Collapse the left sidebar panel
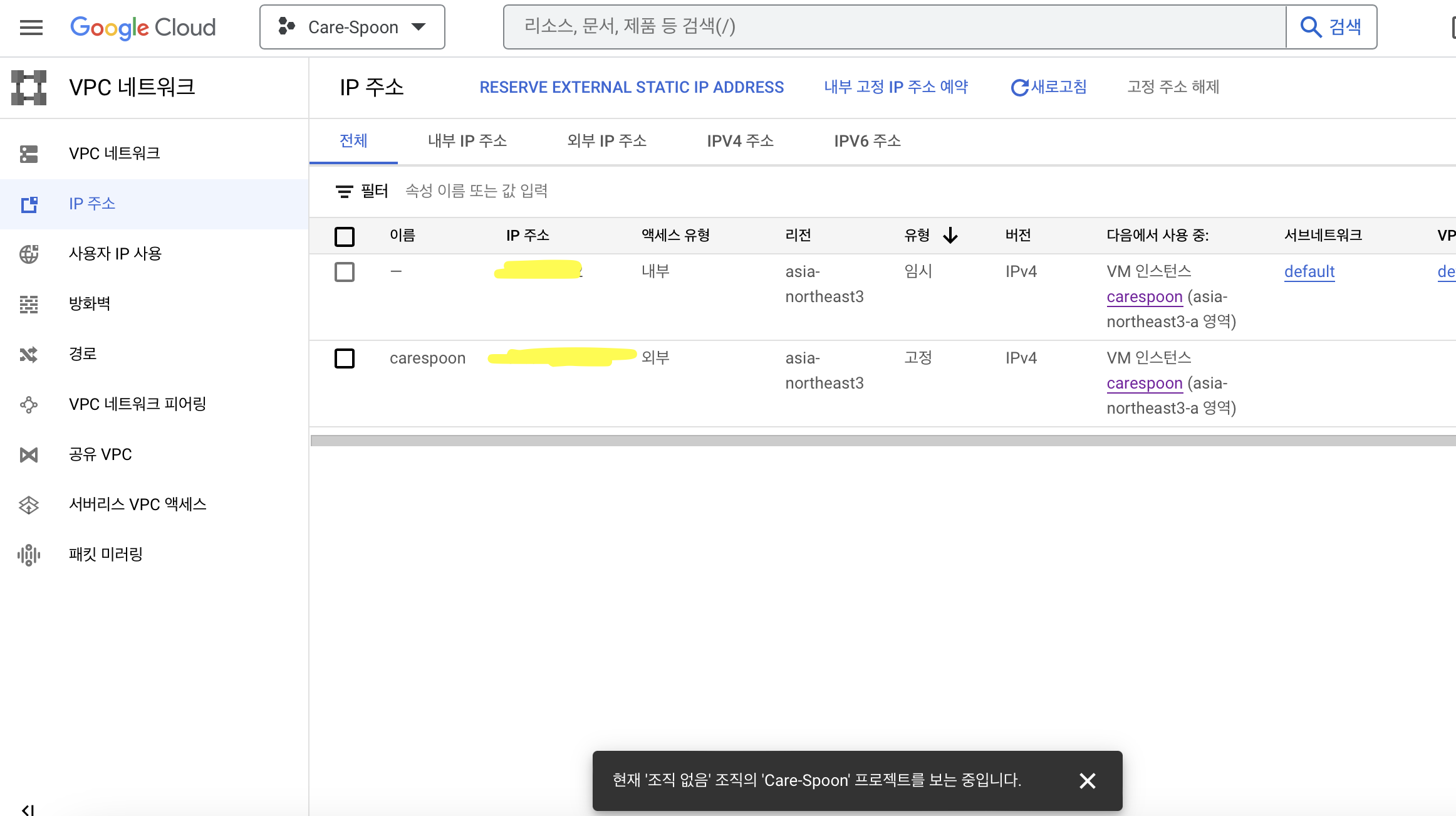Viewport: 1456px width, 816px height. pos(28,809)
